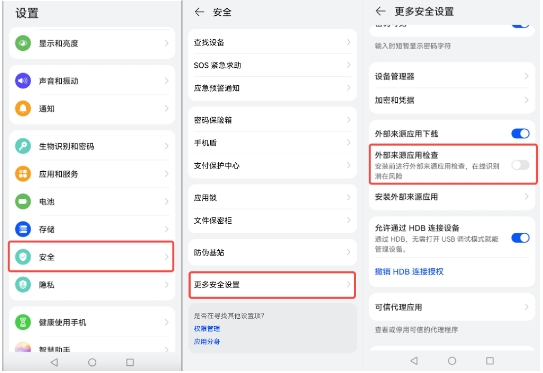543x373 pixels.
Task: Tap the hourglass Digital balance (健康使用手机) icon
Action: 23,322
